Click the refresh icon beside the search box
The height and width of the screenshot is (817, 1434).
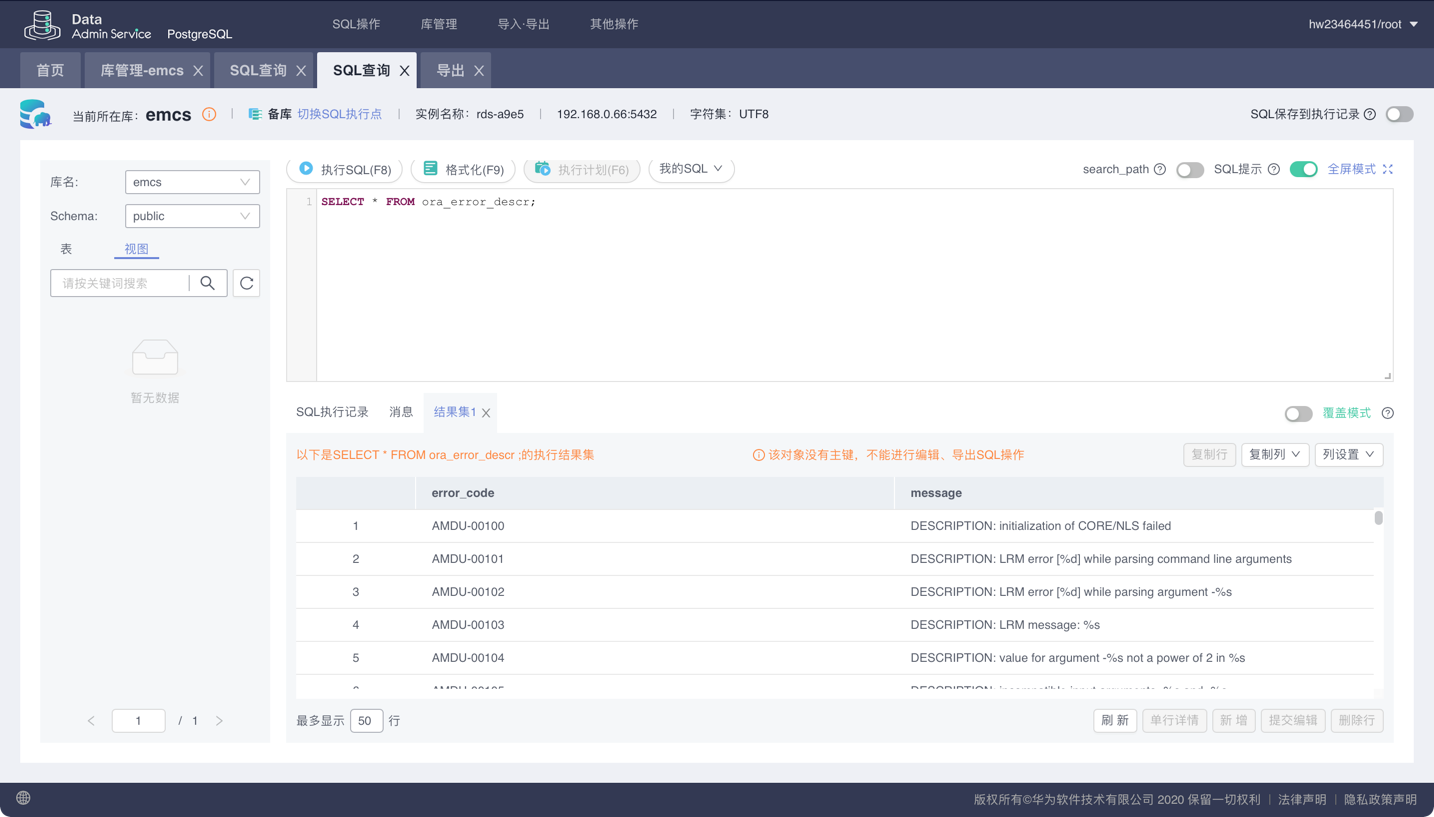pos(246,283)
